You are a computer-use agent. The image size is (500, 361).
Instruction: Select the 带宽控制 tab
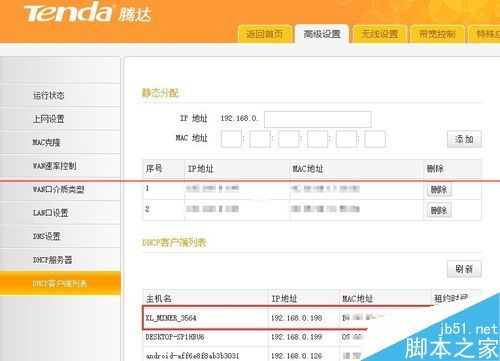click(x=437, y=34)
